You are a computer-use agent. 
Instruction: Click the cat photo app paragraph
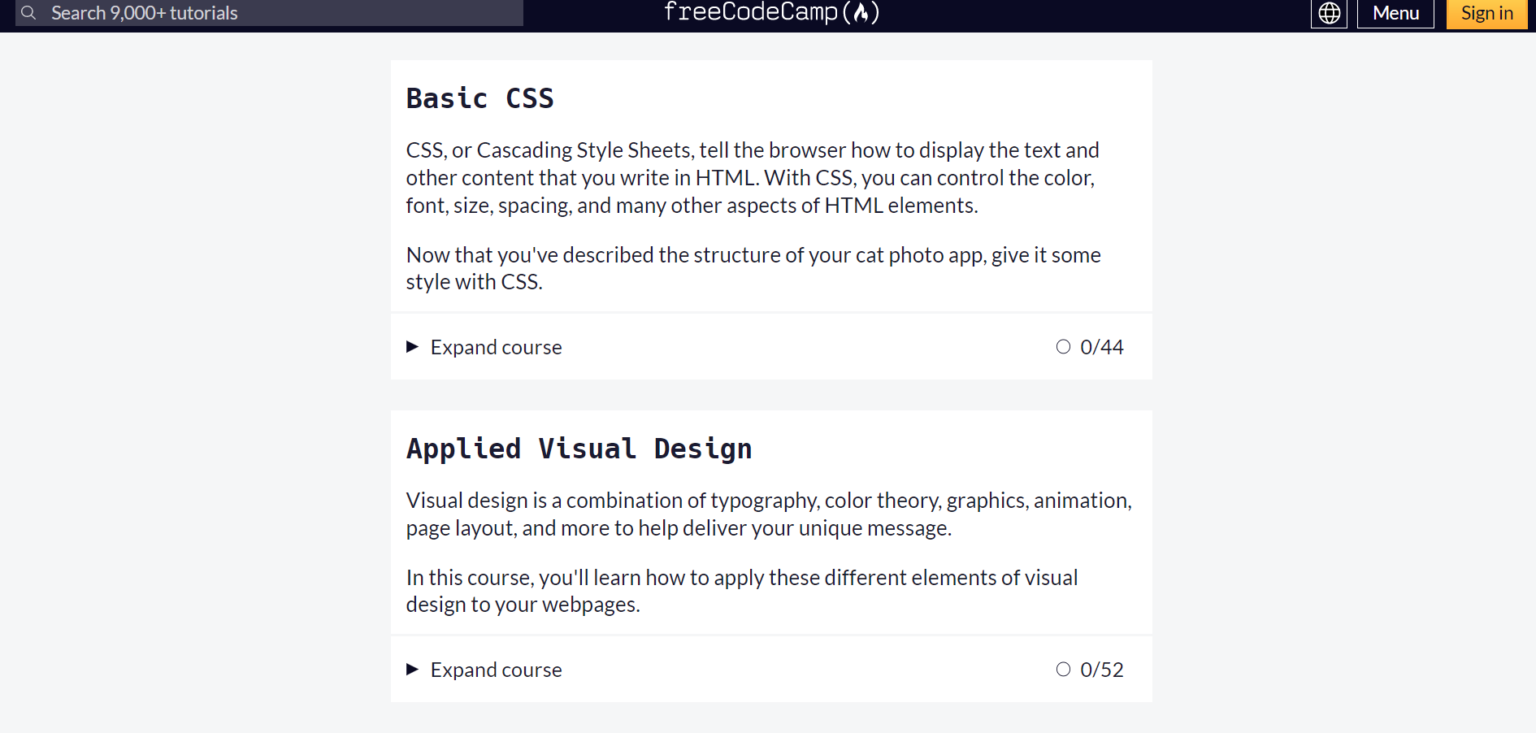tap(752, 268)
